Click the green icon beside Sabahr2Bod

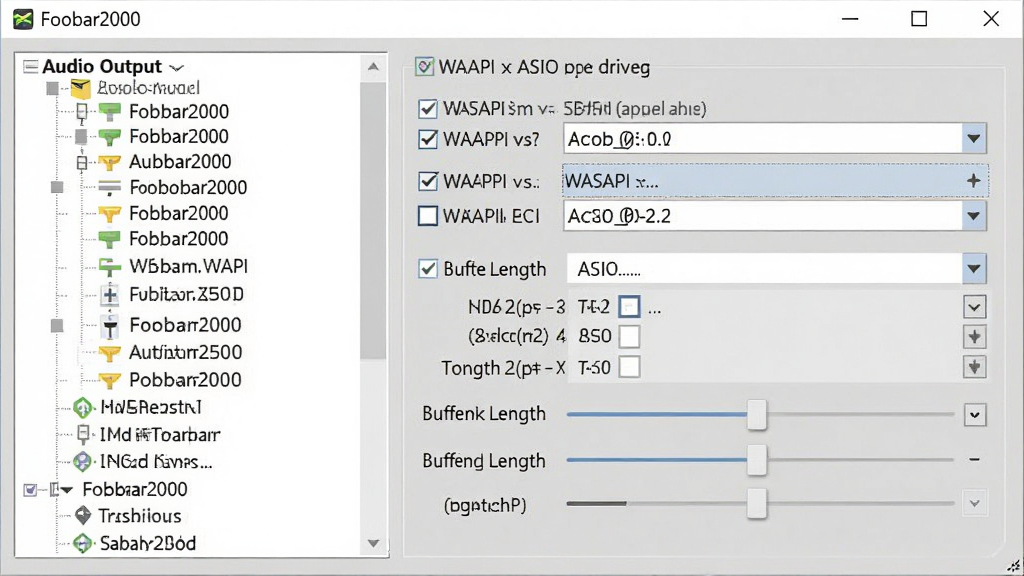click(x=82, y=543)
